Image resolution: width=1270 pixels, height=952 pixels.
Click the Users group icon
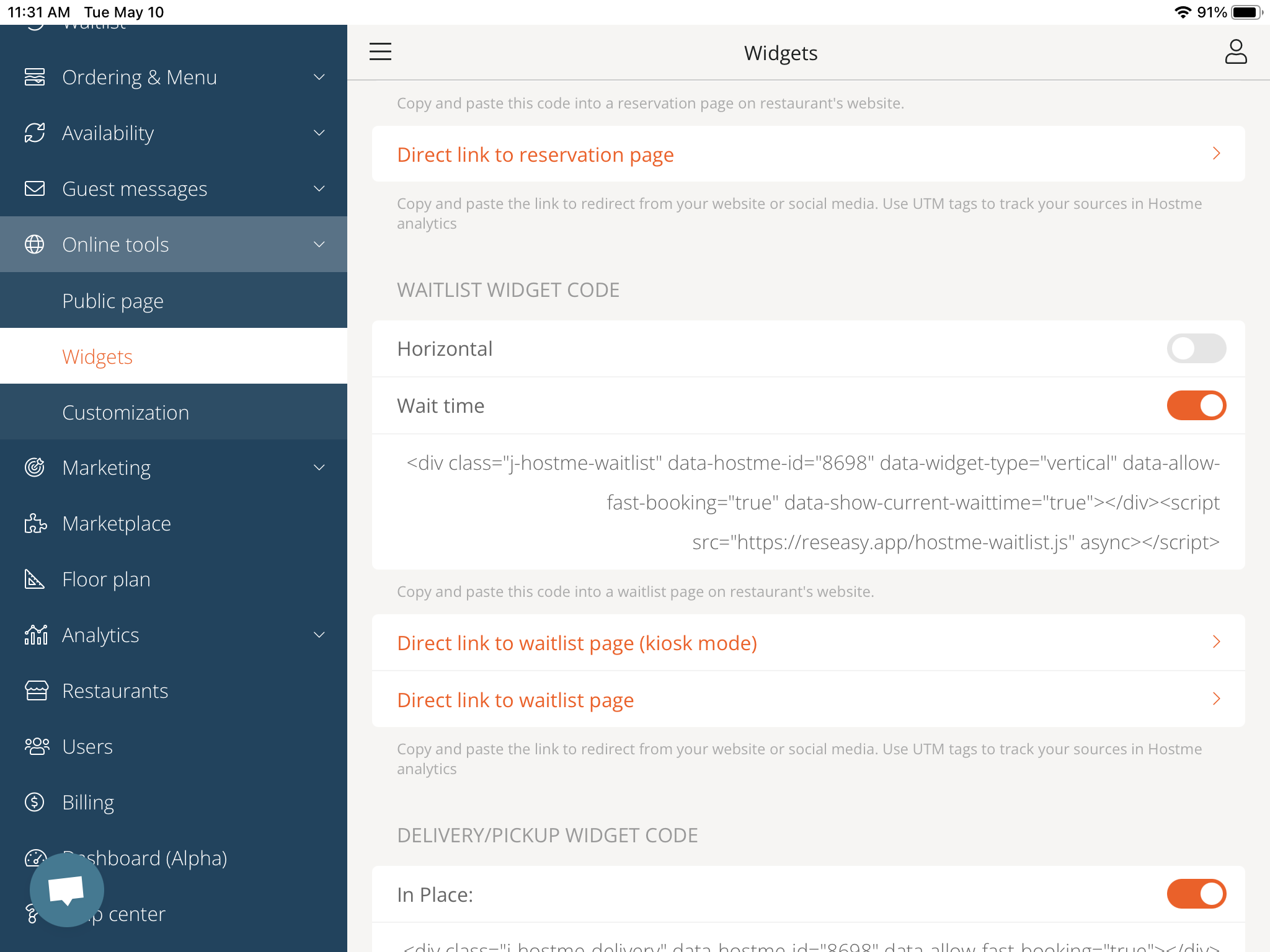pyautogui.click(x=37, y=746)
